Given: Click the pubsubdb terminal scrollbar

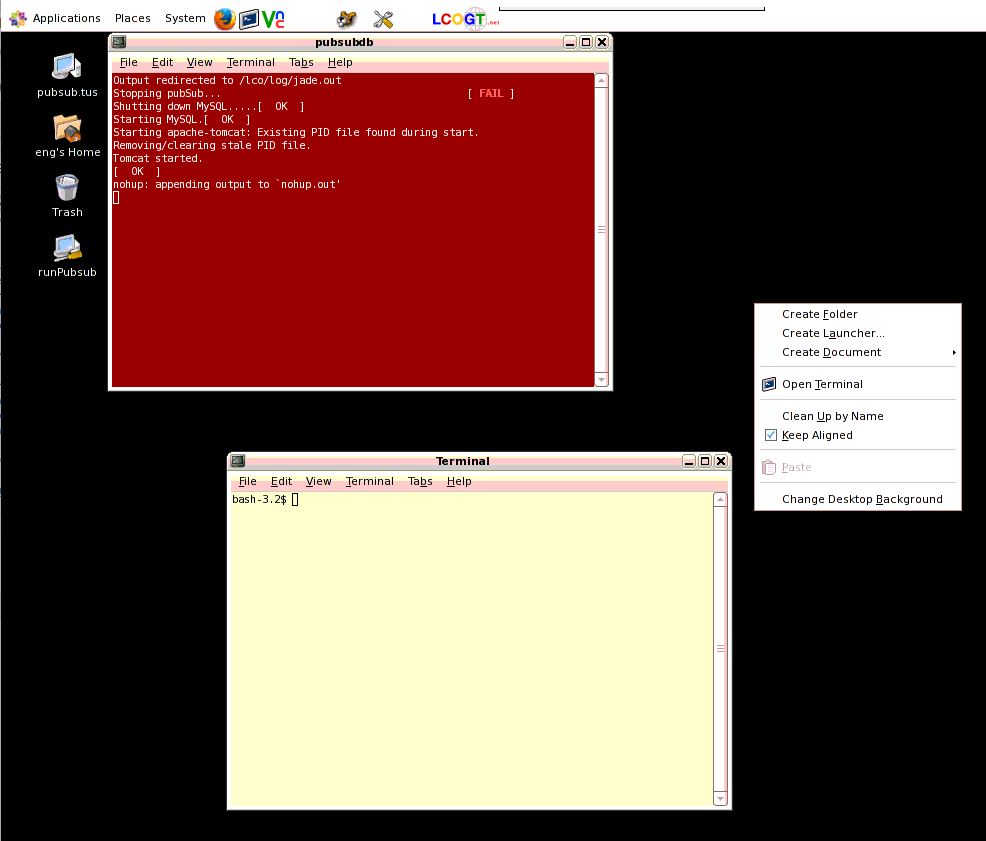Looking at the screenshot, I should (601, 229).
